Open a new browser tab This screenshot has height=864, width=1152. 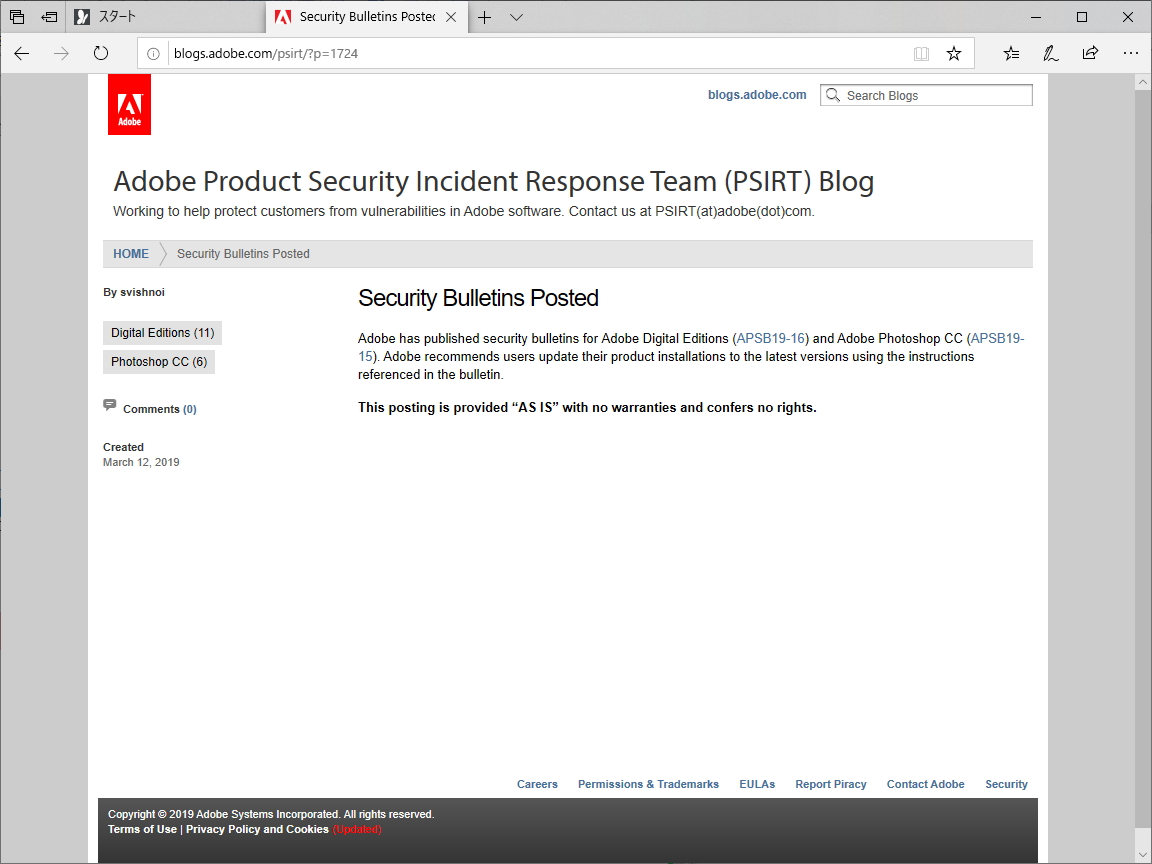pyautogui.click(x=486, y=16)
